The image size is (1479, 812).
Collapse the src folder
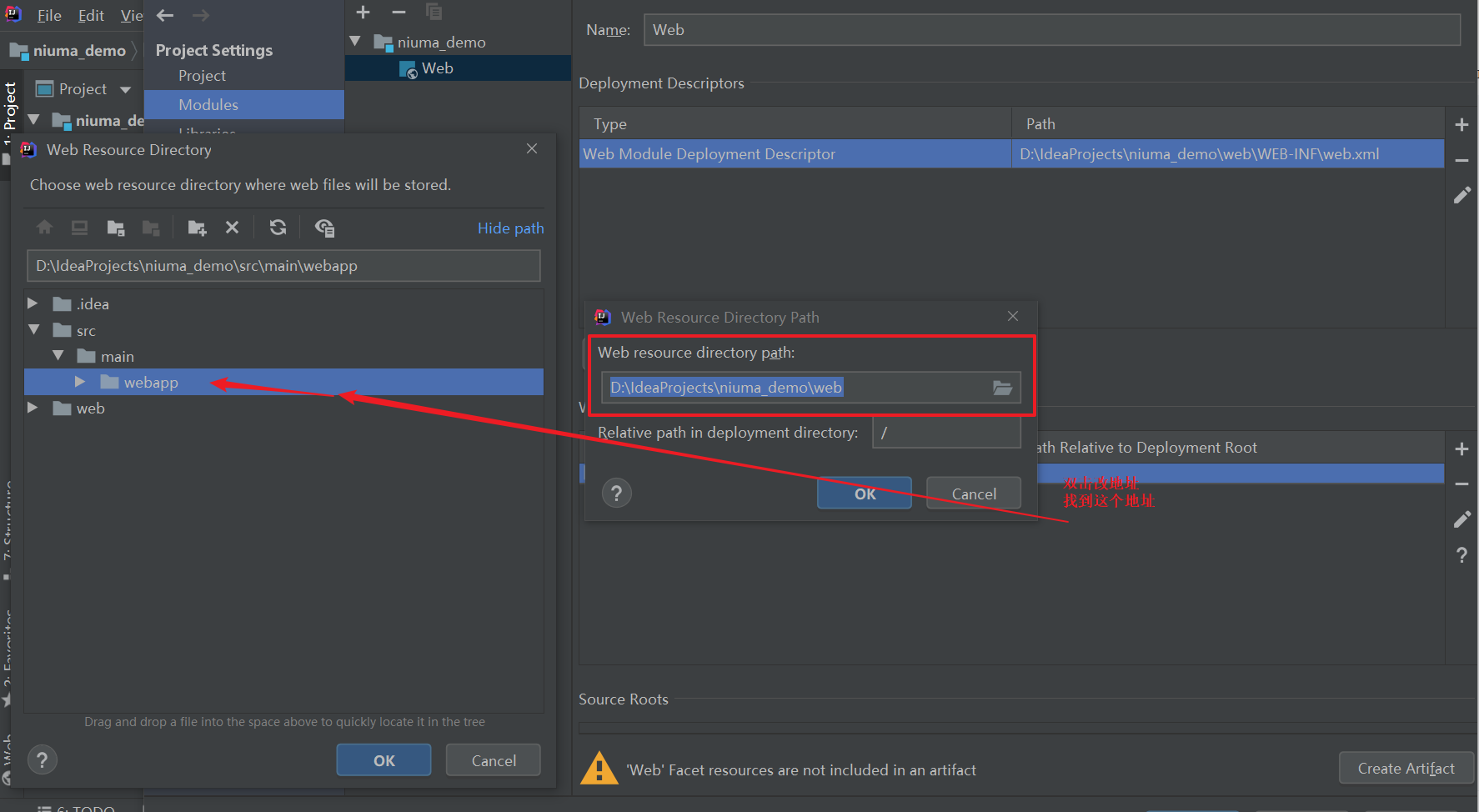point(33,330)
